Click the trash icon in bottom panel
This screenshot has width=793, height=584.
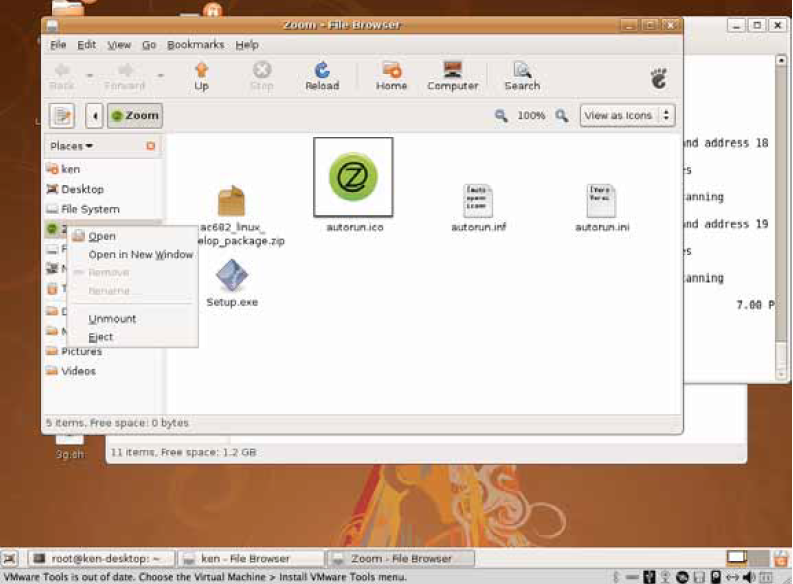pos(781,558)
